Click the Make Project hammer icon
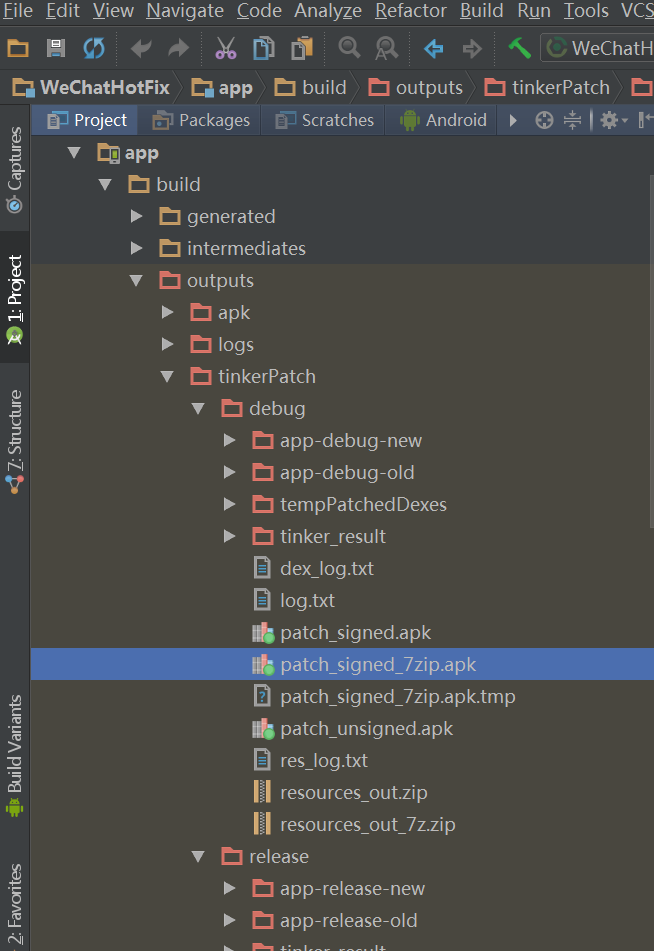 coord(519,48)
